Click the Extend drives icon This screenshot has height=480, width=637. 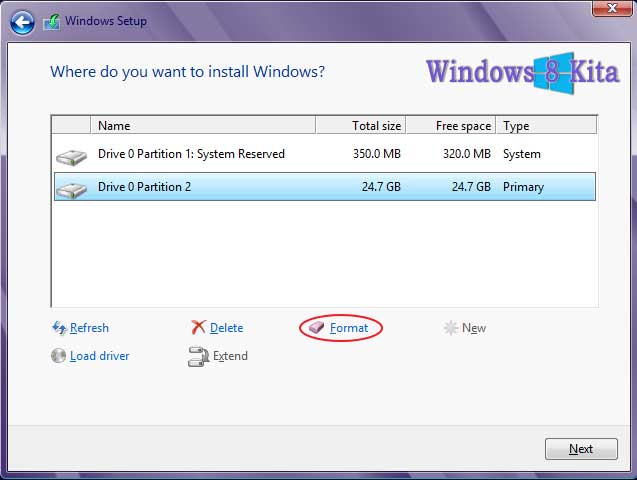pyautogui.click(x=198, y=357)
